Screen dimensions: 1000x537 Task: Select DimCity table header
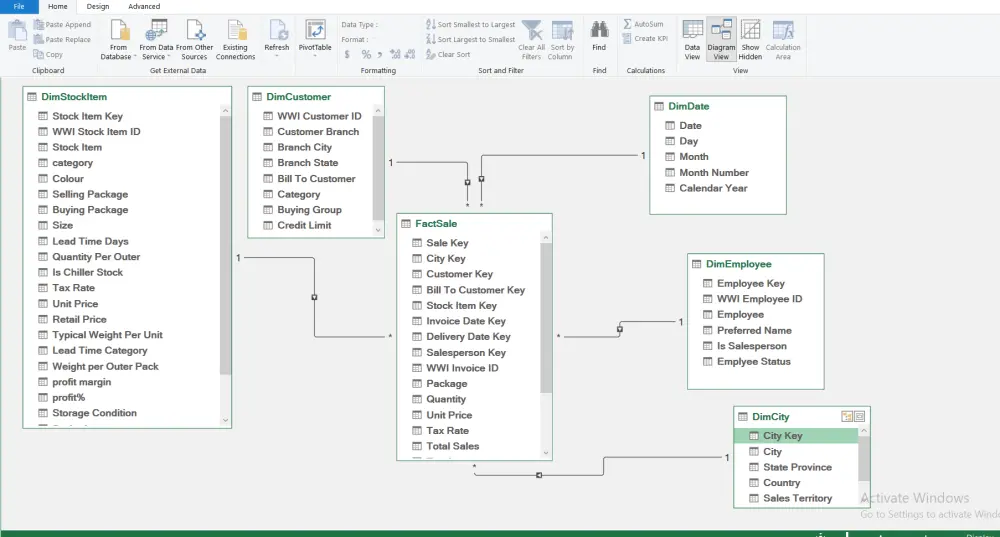click(770, 417)
